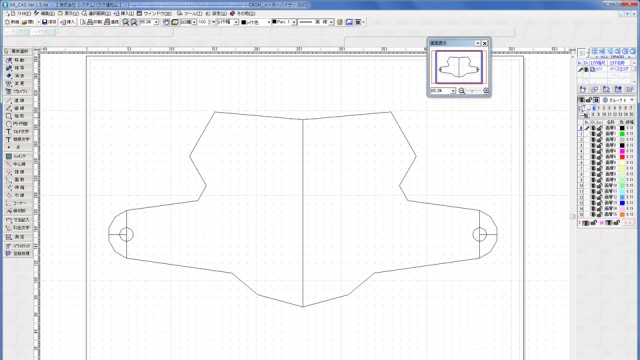
Task: Click the 保存 save button
Action: point(49,22)
